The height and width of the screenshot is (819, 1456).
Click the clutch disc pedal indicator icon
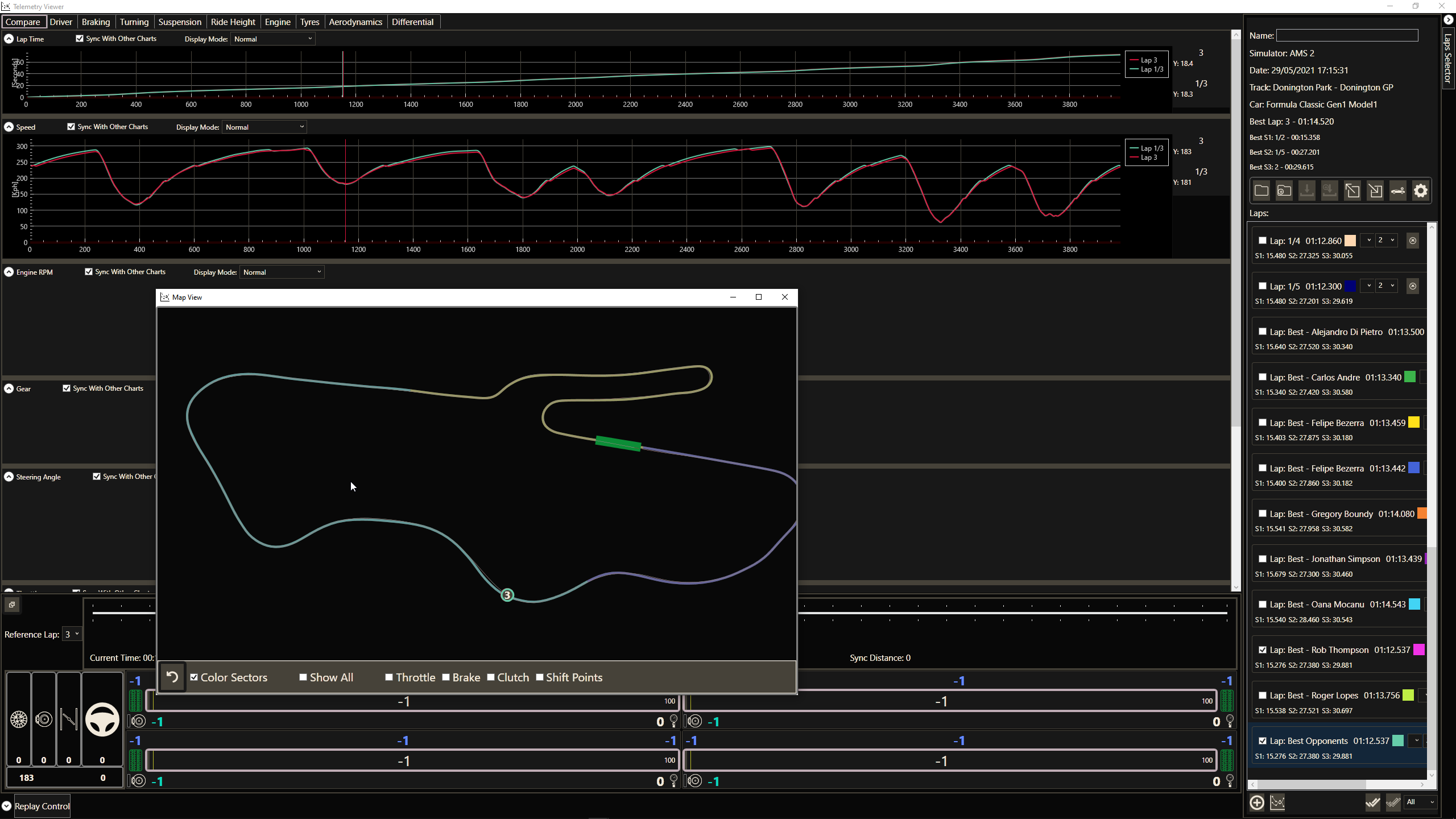click(19, 719)
